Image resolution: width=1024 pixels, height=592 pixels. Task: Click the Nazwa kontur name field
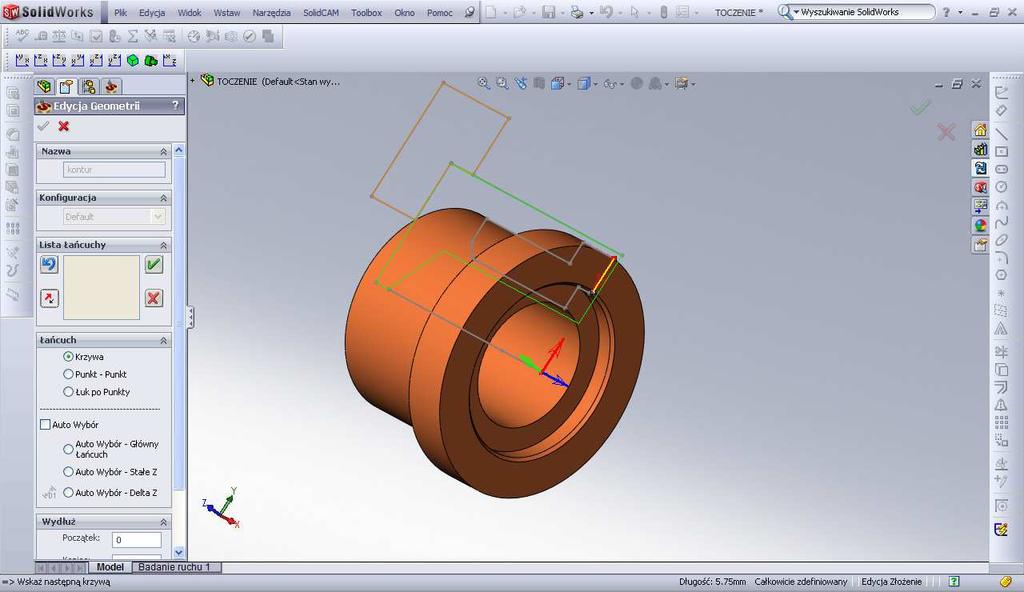[x=114, y=170]
